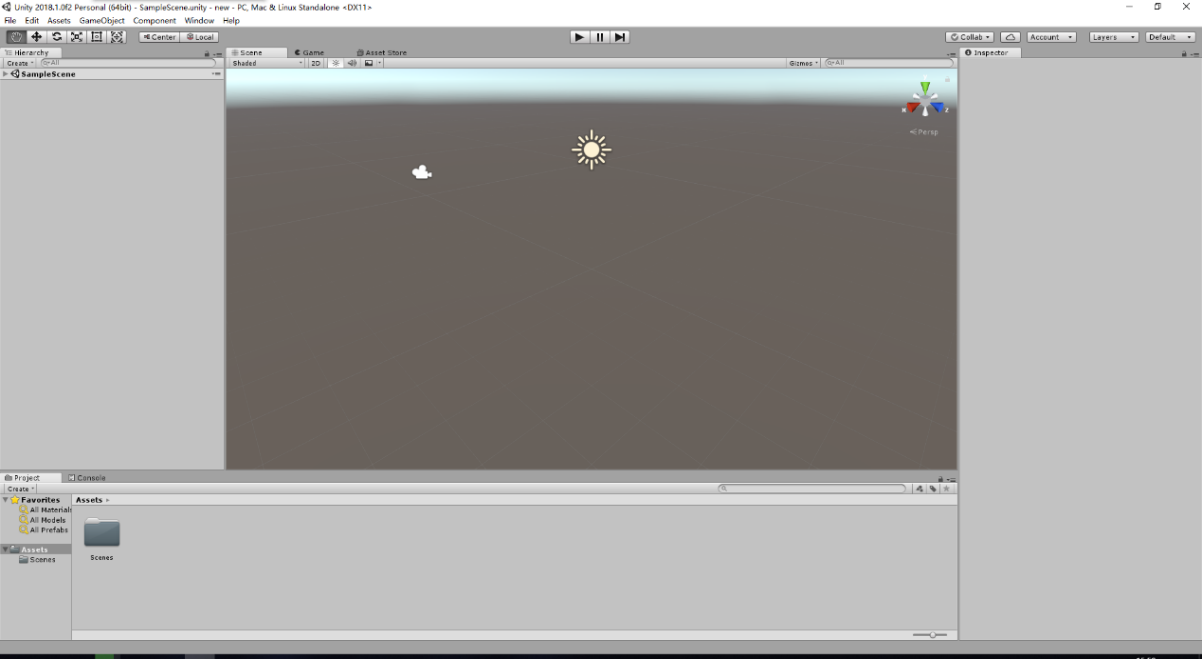Select the Hand tool
This screenshot has height=659, width=1202.
(x=16, y=37)
